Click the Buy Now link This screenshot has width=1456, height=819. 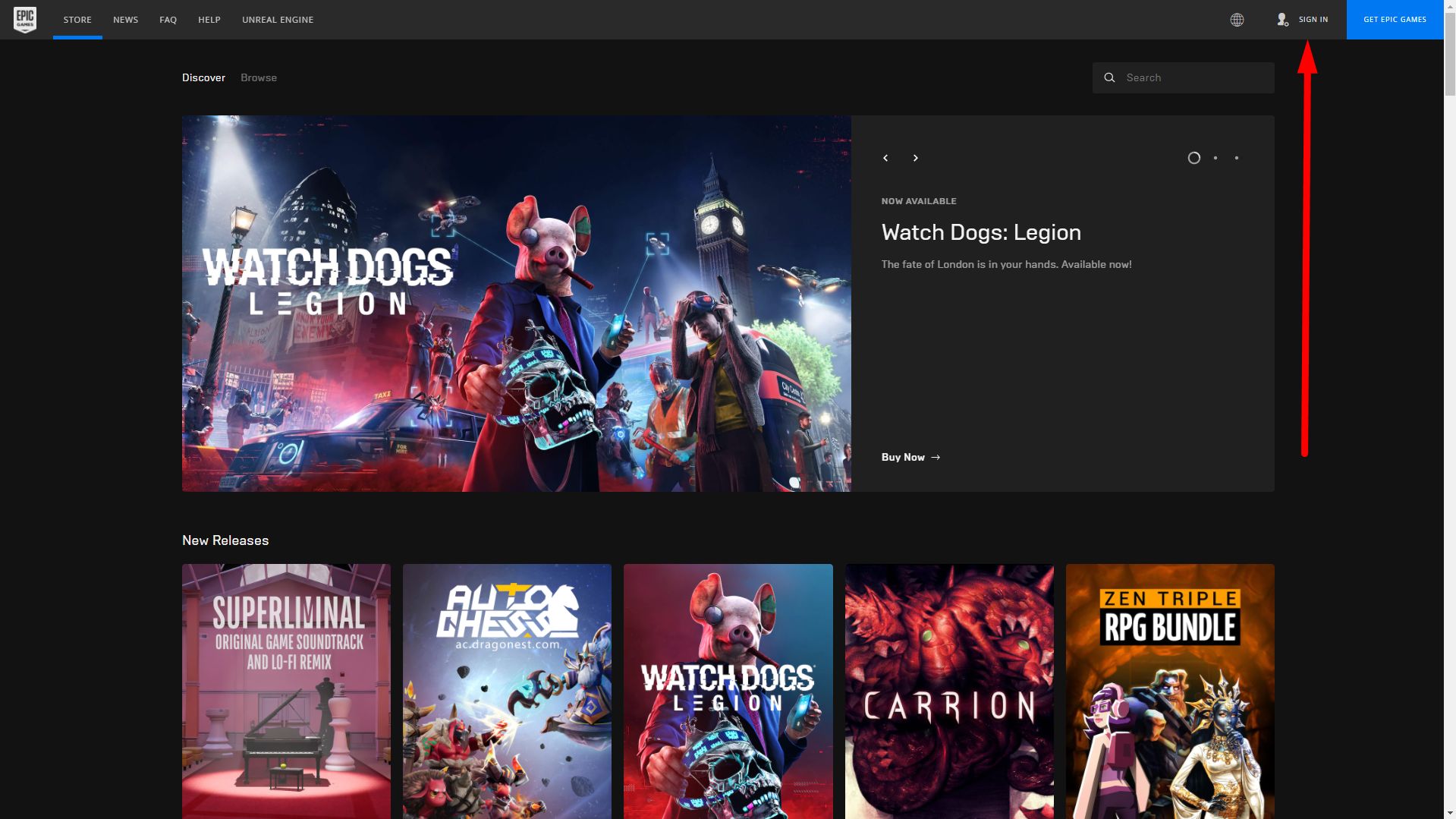click(x=903, y=457)
